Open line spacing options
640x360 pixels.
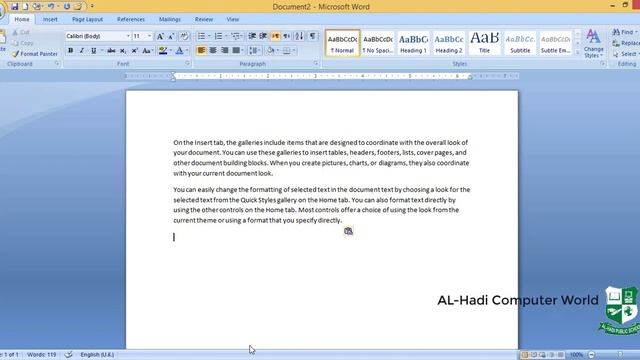pyautogui.click(x=255, y=51)
